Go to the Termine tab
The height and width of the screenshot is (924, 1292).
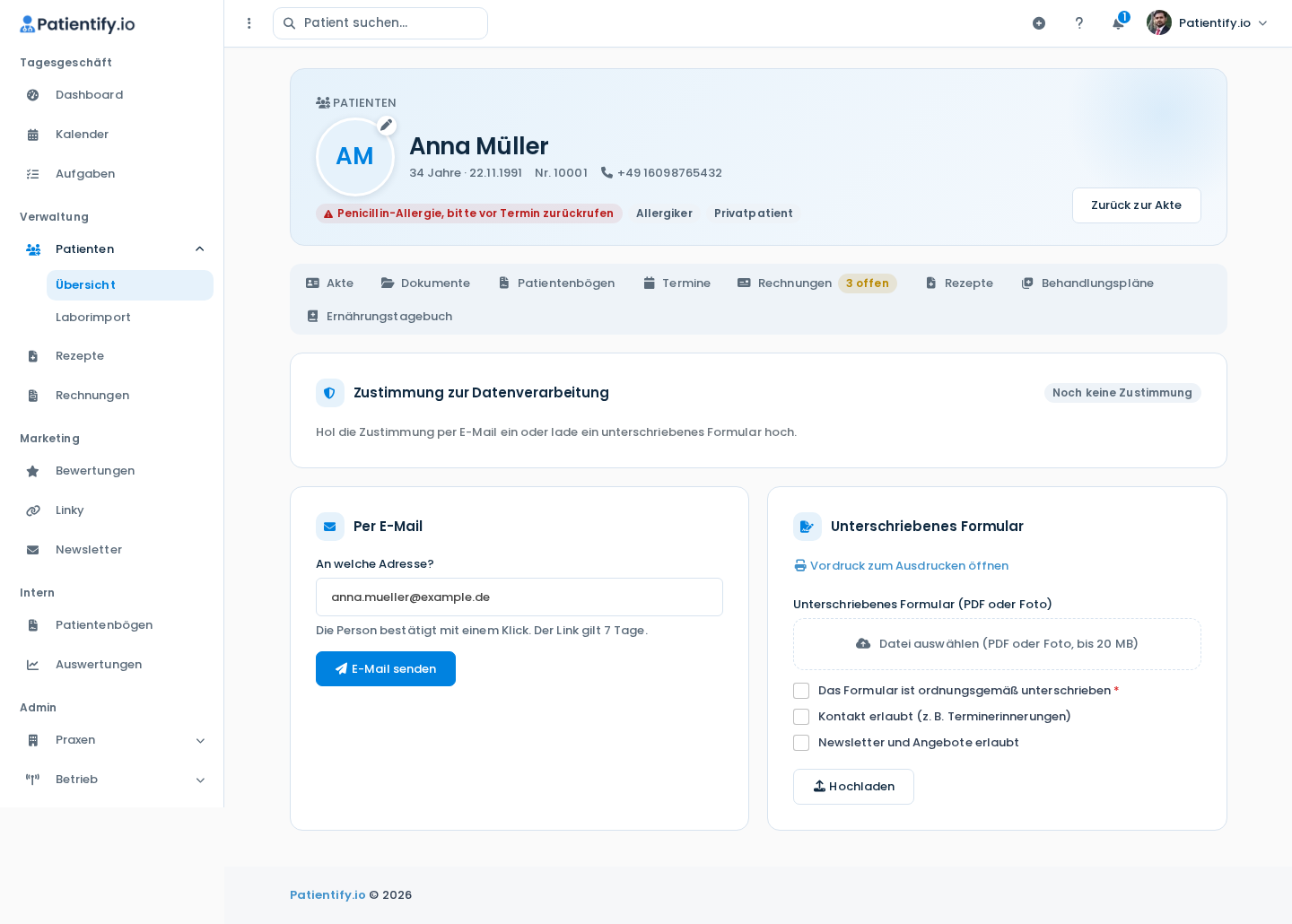[x=677, y=283]
